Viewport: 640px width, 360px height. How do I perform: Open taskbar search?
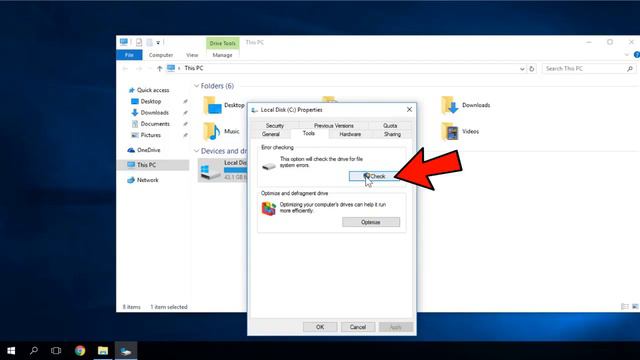click(x=34, y=351)
